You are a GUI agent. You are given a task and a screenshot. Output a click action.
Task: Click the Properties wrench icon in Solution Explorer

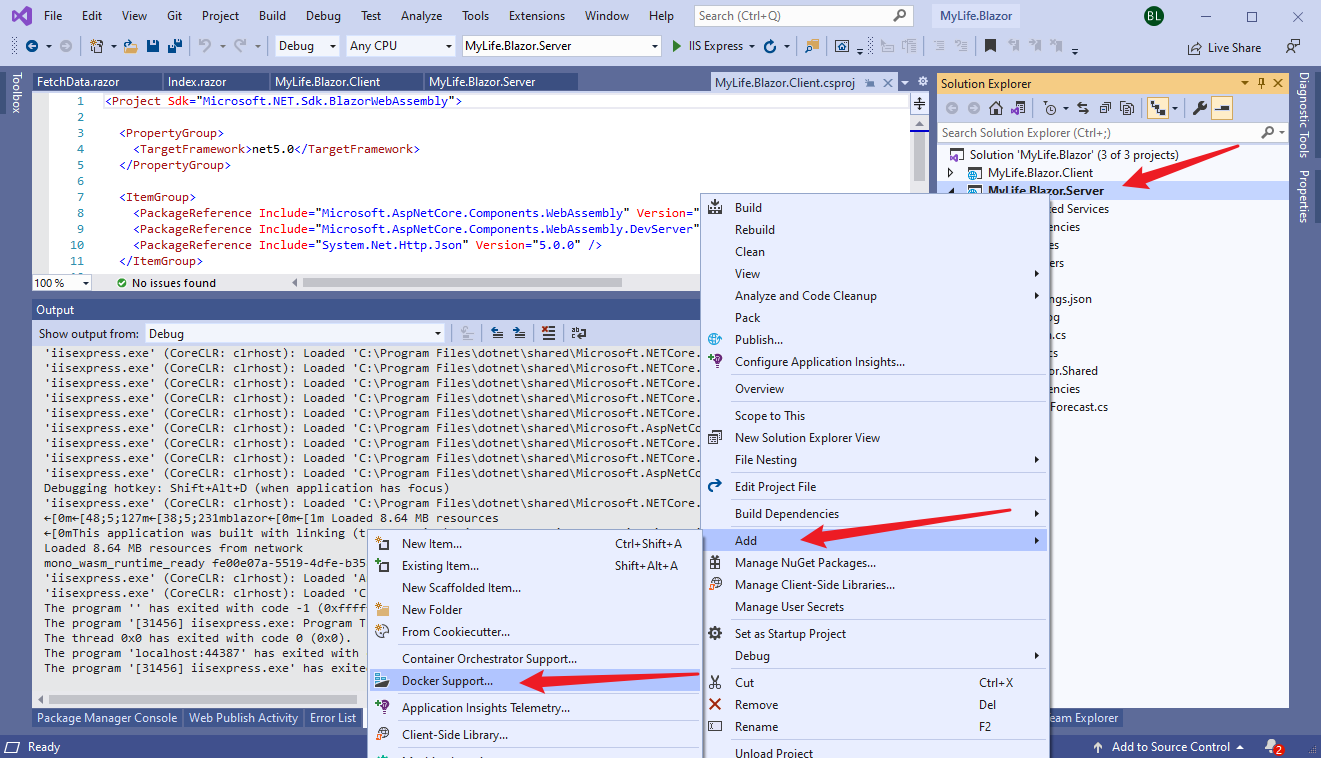tap(1201, 108)
